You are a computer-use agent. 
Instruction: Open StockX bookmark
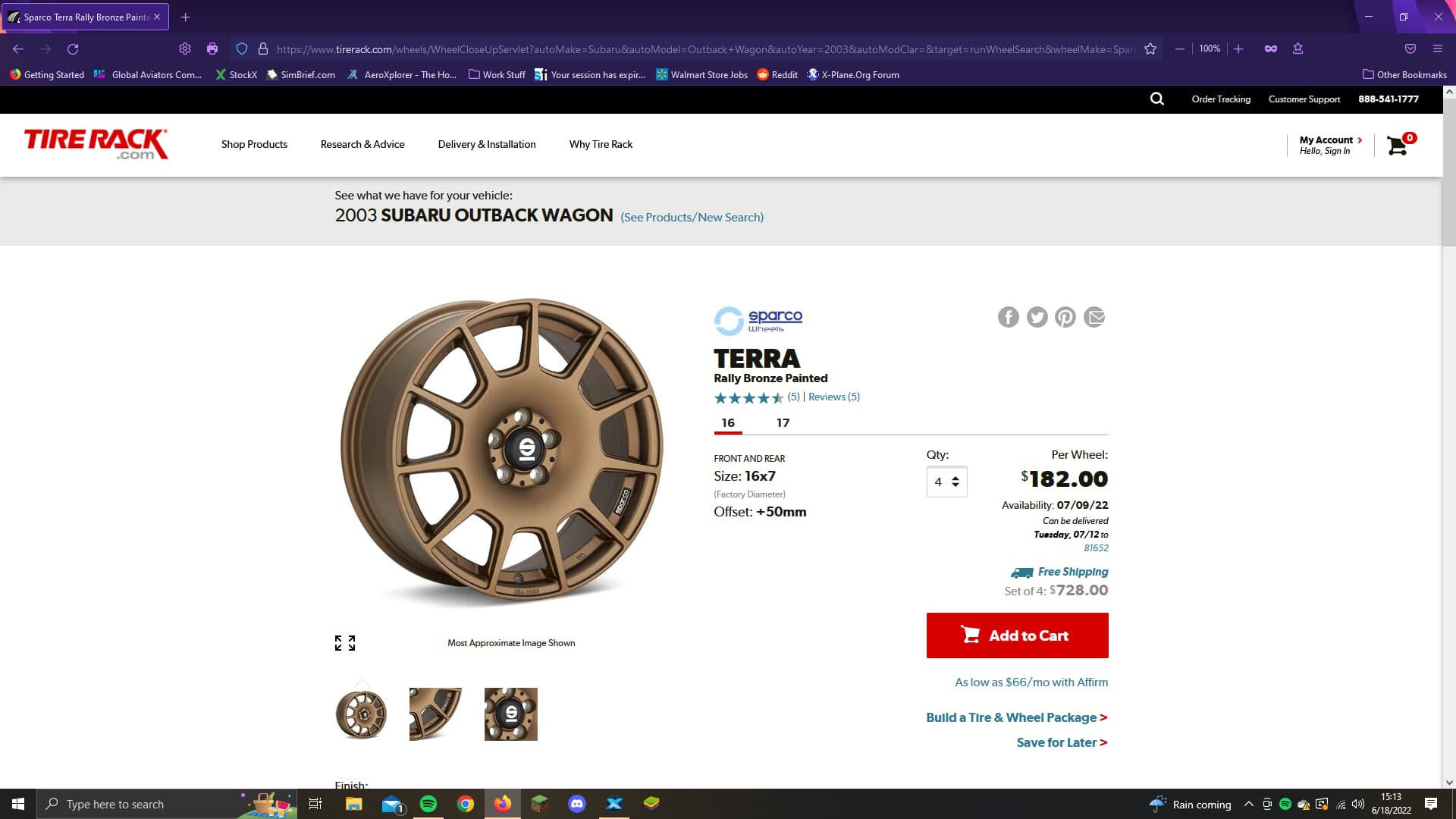(236, 74)
